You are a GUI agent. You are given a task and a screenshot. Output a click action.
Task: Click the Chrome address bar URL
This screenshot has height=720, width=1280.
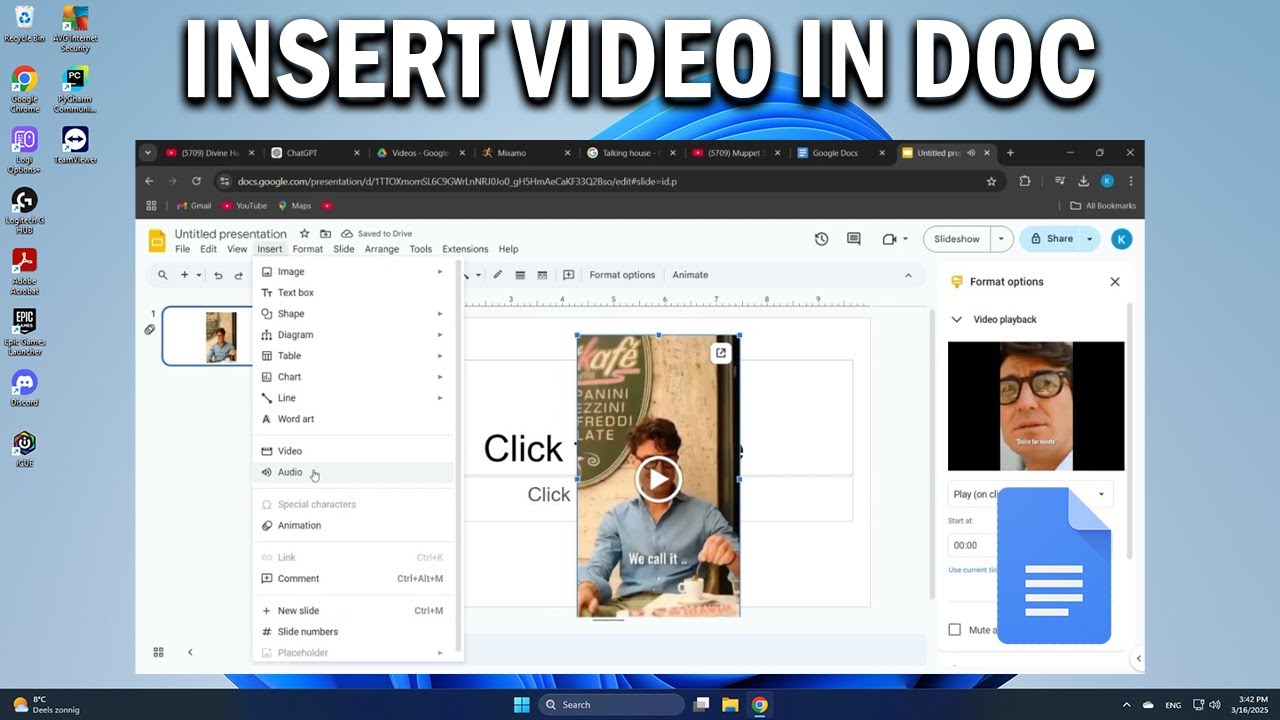point(458,182)
